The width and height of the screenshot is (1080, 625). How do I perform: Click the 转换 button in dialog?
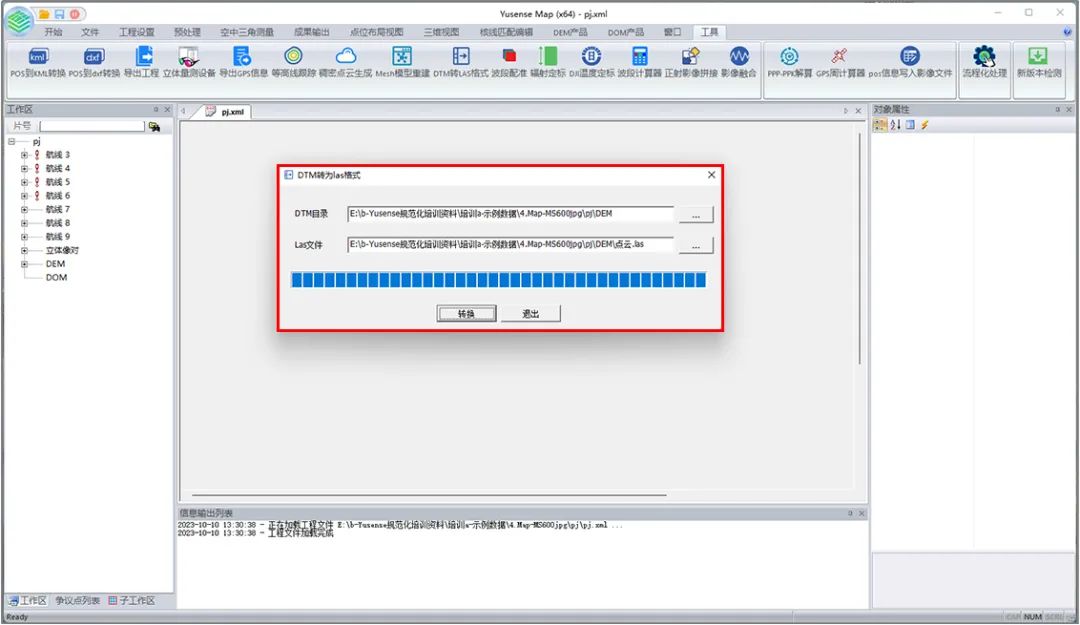pyautogui.click(x=466, y=314)
